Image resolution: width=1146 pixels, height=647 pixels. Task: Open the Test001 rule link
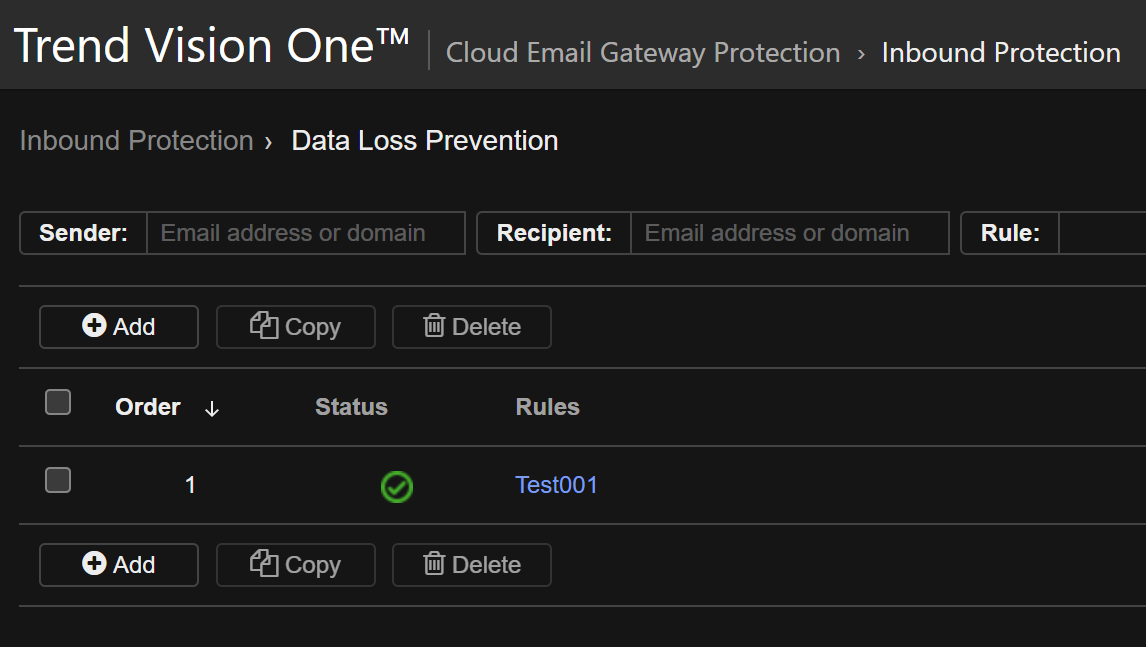(x=556, y=485)
